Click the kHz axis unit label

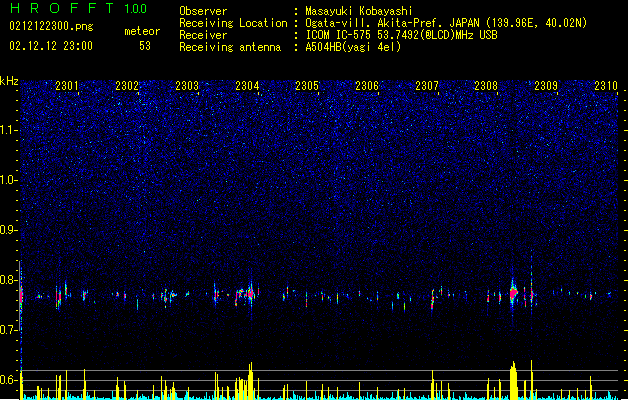tap(9, 81)
